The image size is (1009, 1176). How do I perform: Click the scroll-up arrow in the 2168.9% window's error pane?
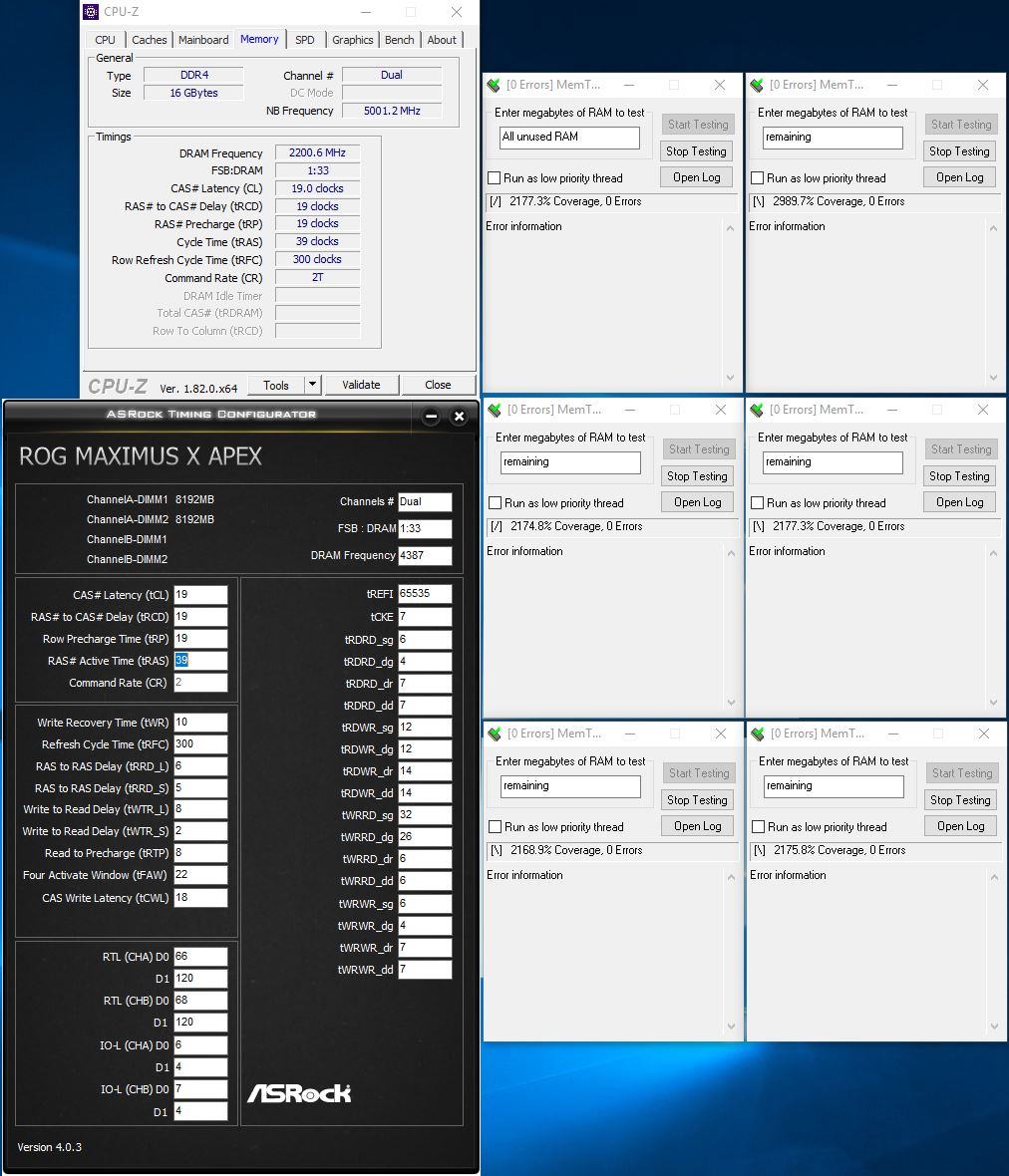point(732,877)
